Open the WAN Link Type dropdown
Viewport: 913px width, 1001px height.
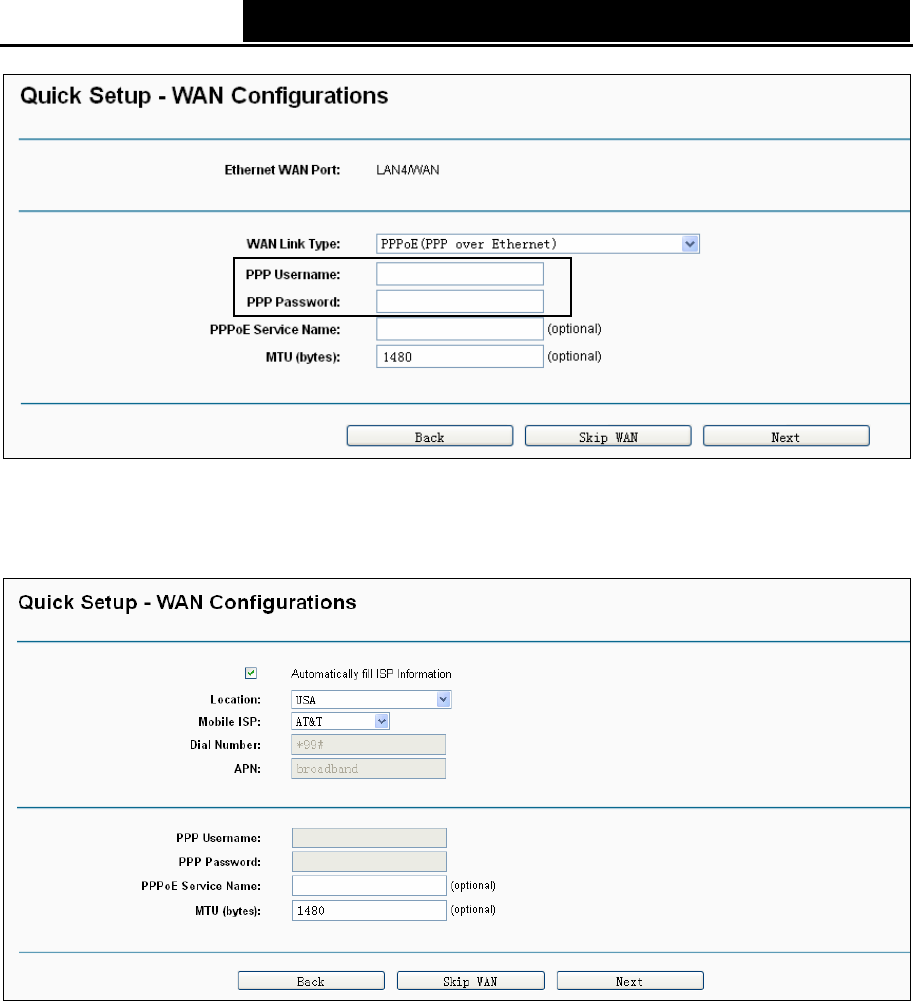pyautogui.click(x=538, y=244)
